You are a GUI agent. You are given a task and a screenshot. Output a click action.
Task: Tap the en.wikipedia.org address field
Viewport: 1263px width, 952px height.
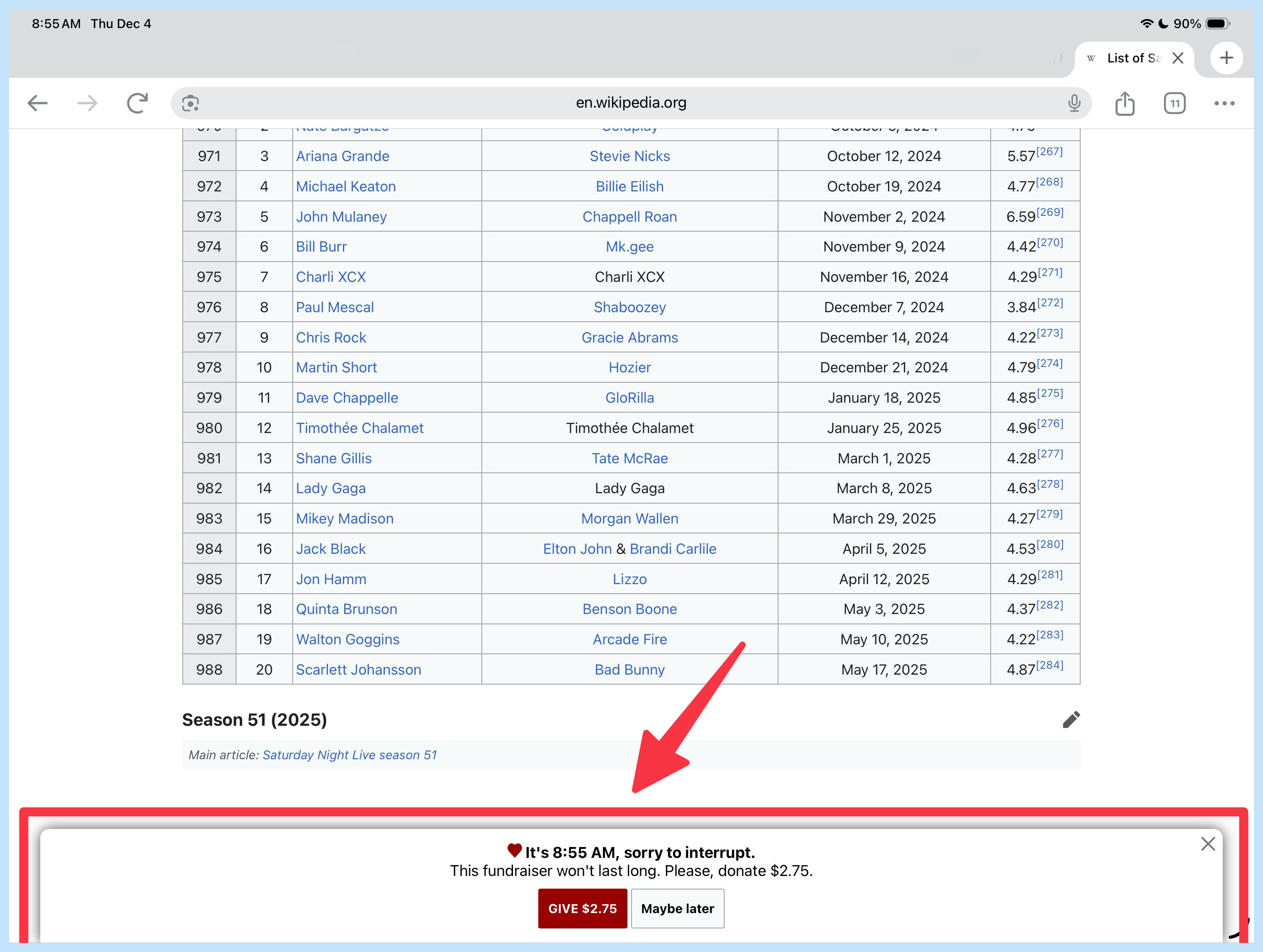coord(630,103)
